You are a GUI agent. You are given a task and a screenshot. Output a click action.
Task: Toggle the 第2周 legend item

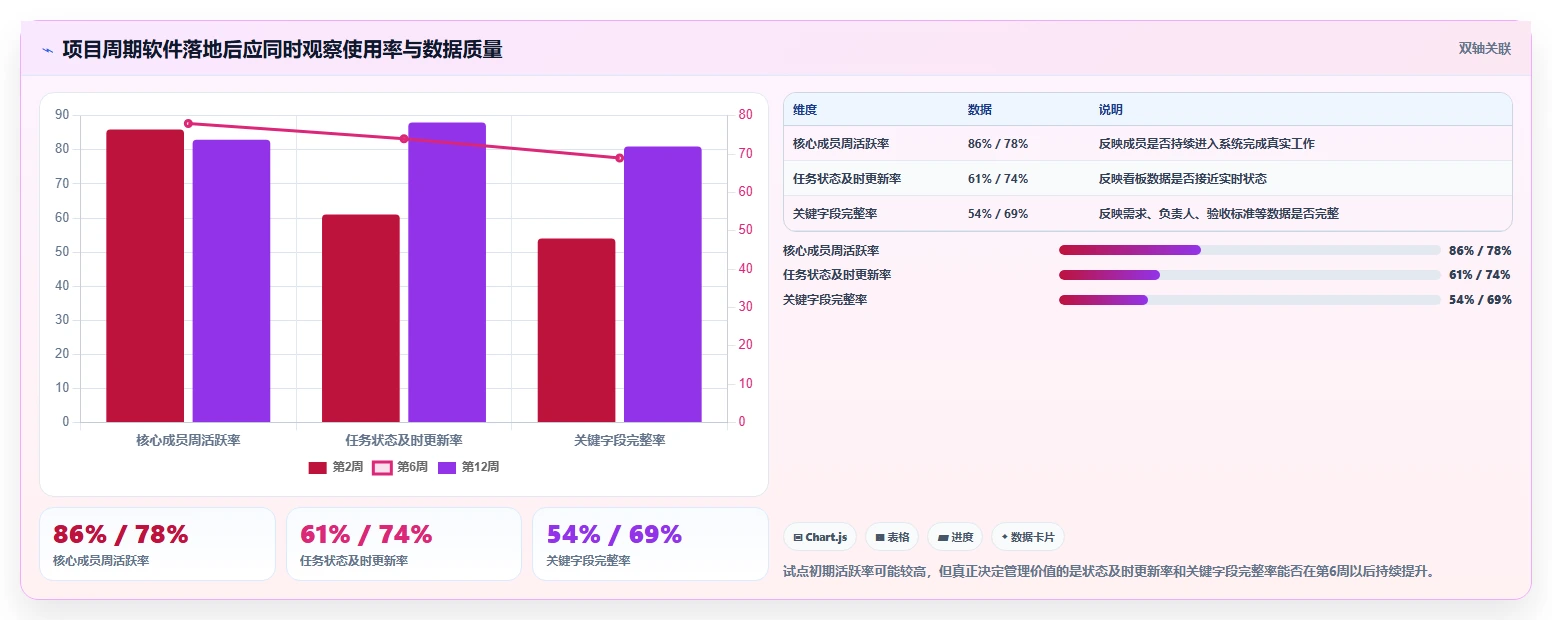[x=336, y=467]
